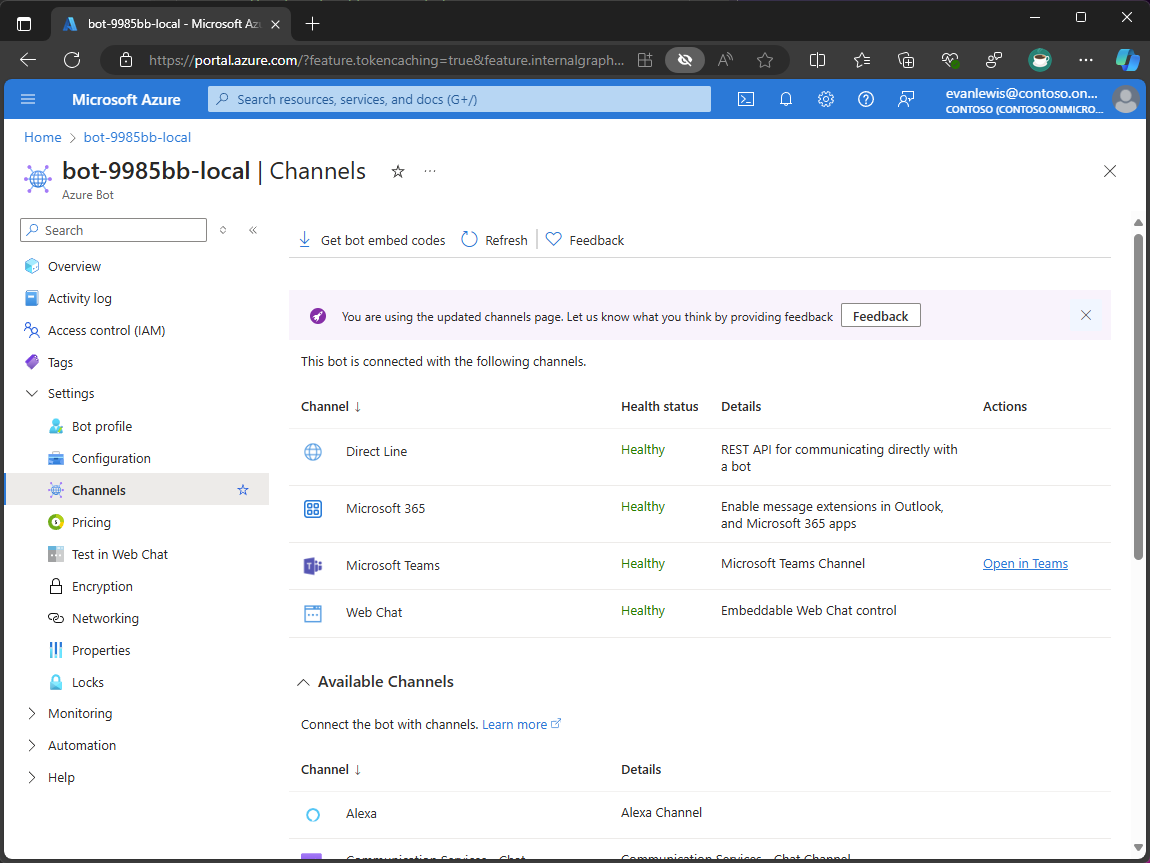1150x863 pixels.
Task: Collapse the Settings section in sidebar
Action: [32, 394]
